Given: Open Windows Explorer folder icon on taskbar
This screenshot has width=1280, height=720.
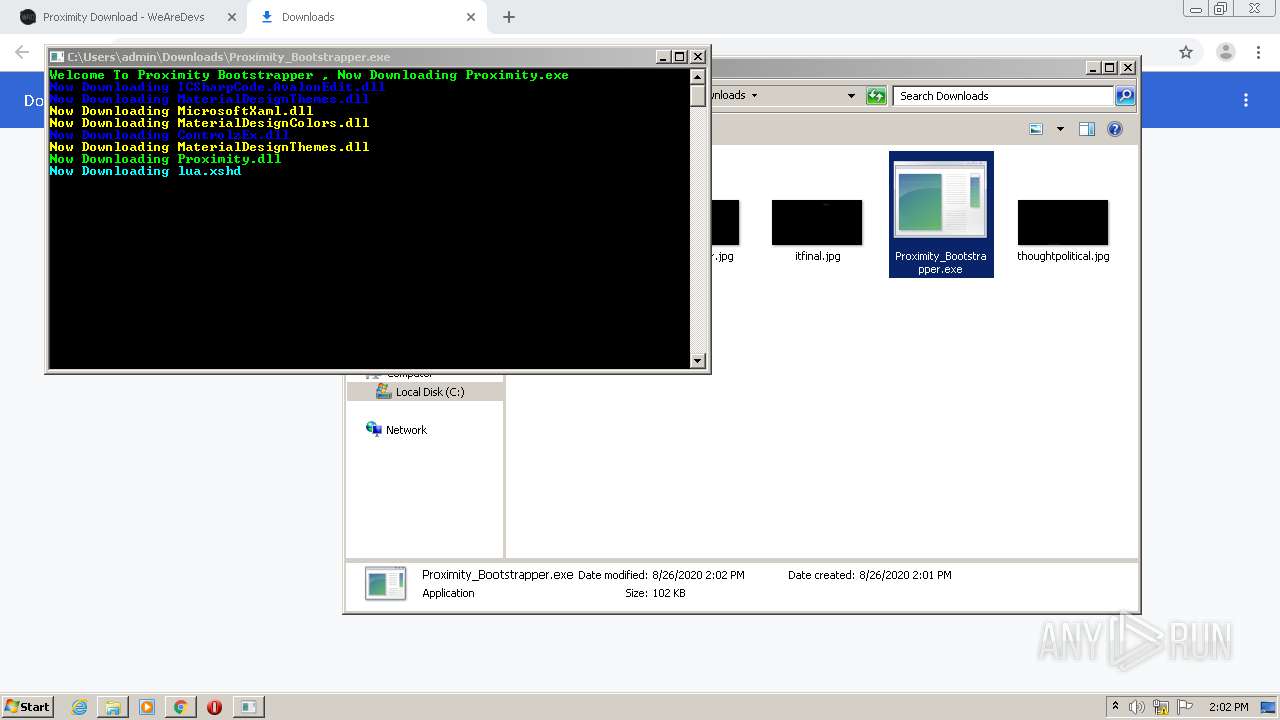Looking at the screenshot, I should [113, 707].
